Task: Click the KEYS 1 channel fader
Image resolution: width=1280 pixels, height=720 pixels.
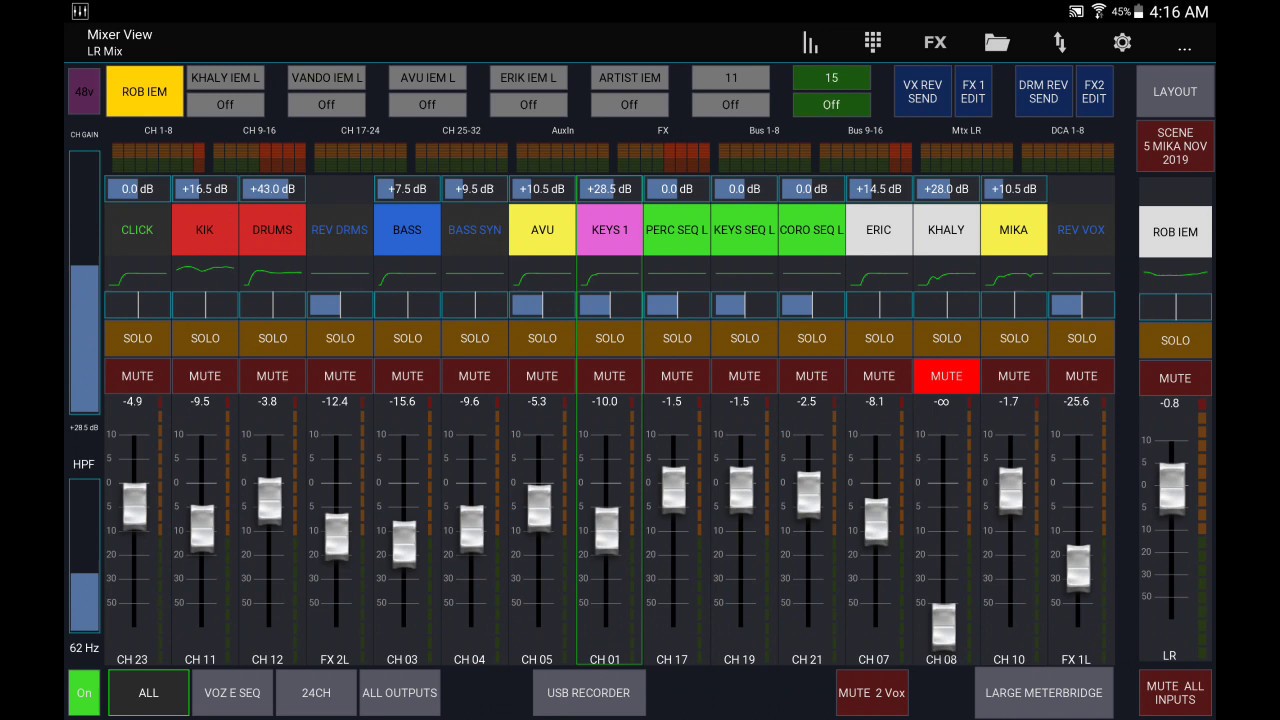Action: click(x=607, y=530)
